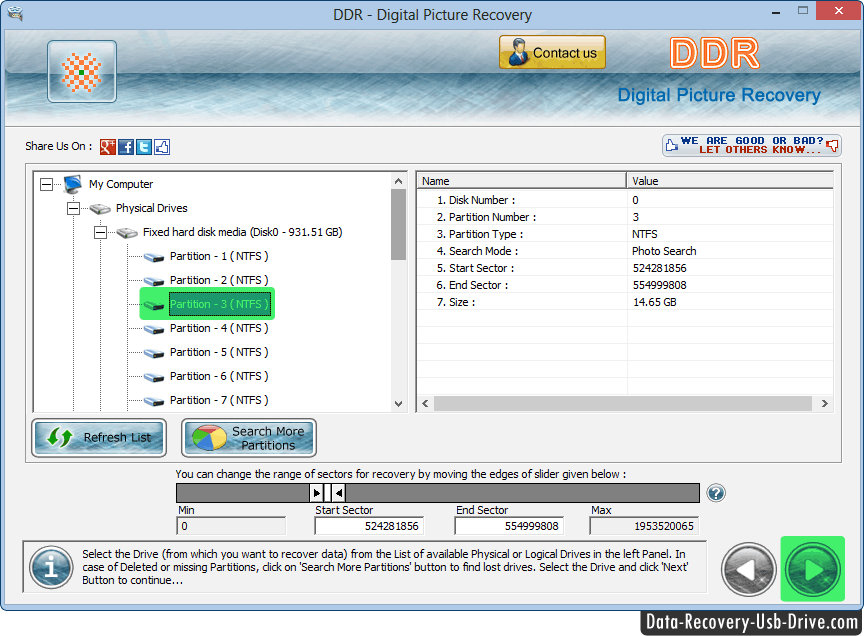Click tree scrollbar down arrow

point(398,404)
